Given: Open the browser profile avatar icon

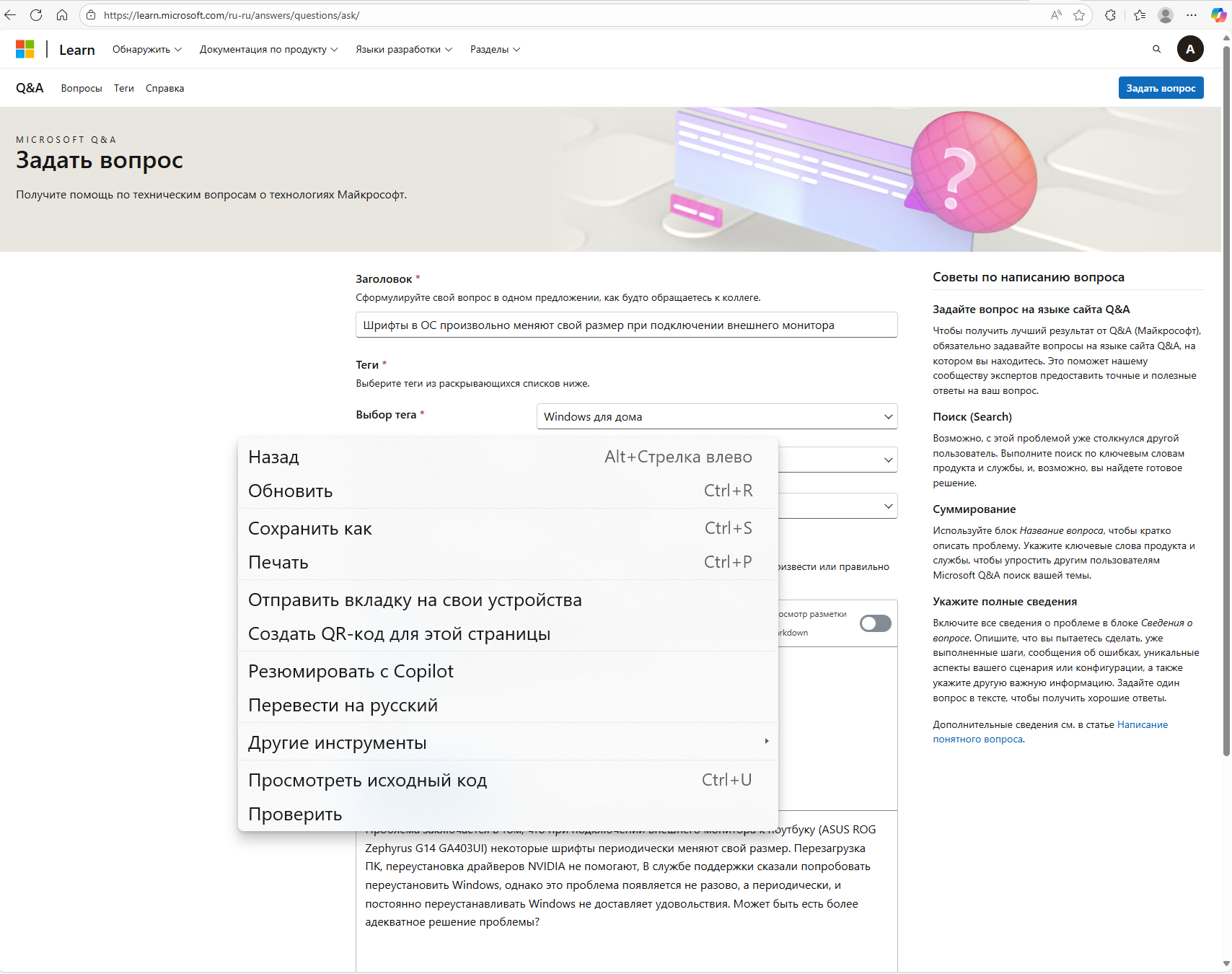Looking at the screenshot, I should point(1166,15).
